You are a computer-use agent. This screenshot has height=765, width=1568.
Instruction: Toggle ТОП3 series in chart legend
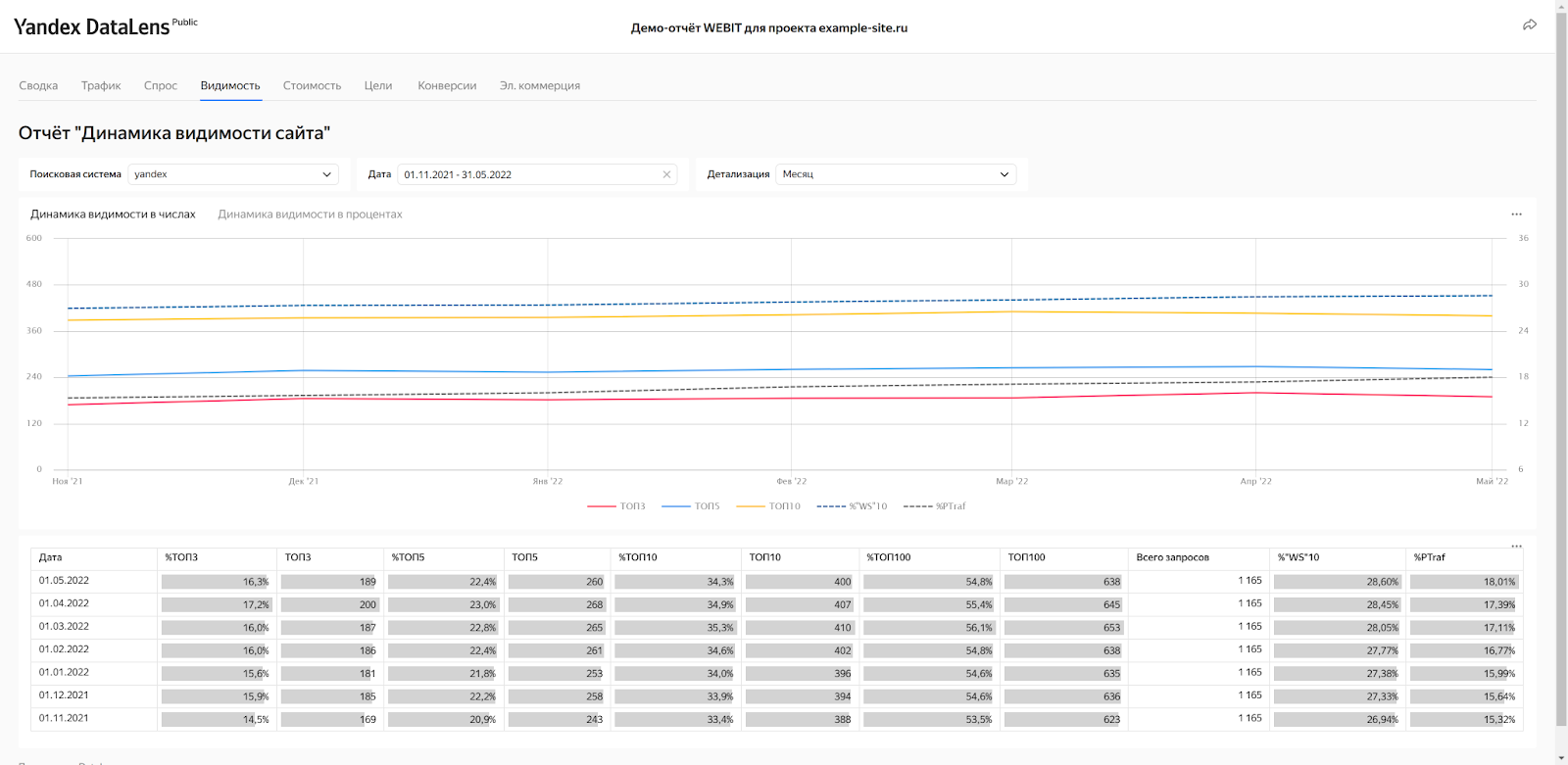(x=616, y=506)
